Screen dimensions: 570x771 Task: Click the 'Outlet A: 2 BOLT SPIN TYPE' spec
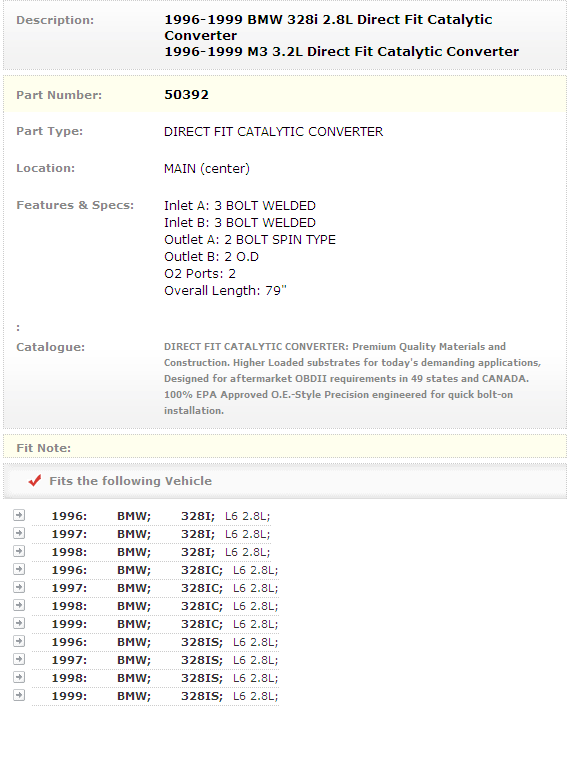(x=250, y=239)
